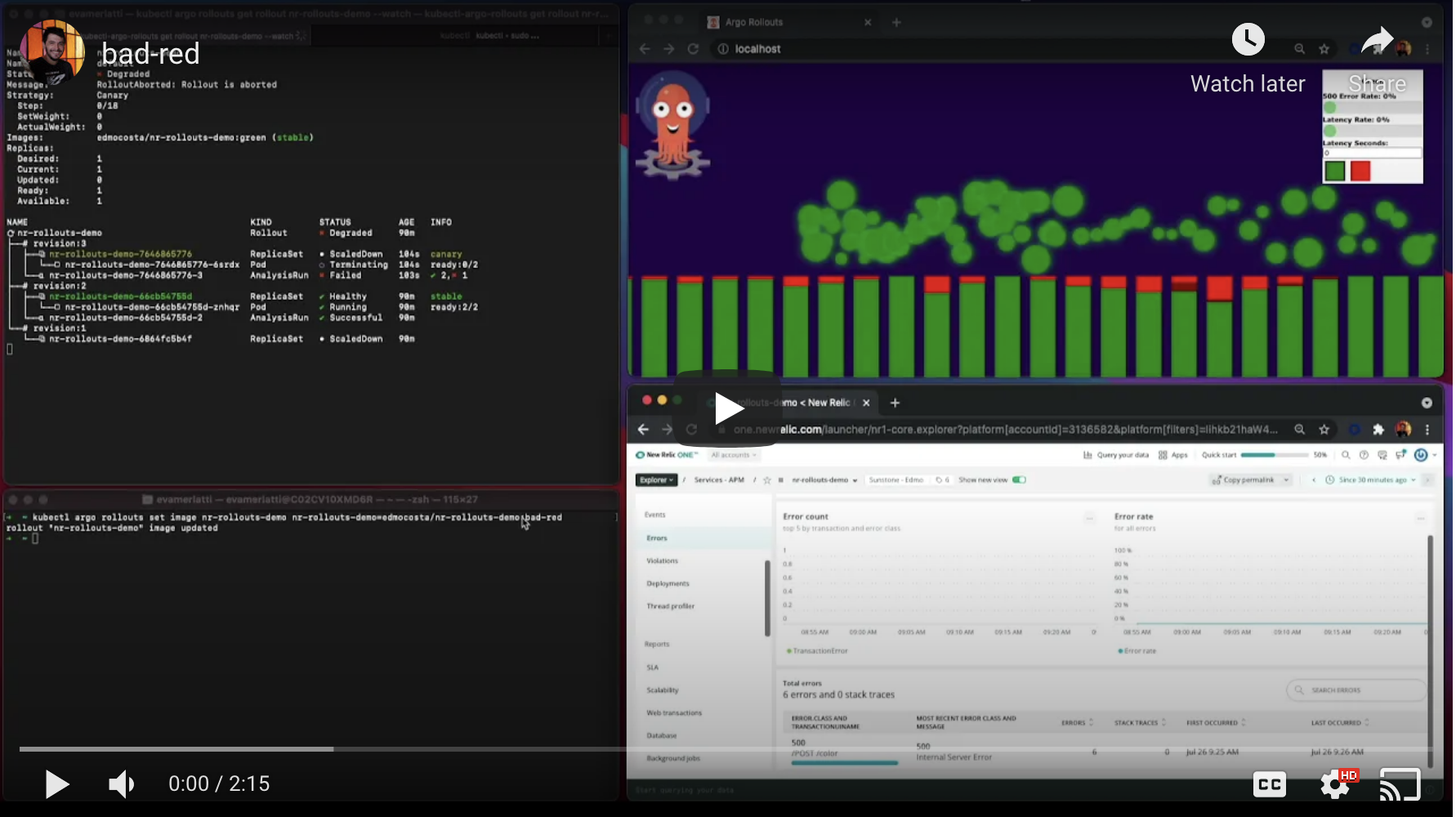
Task: Select Deployments in the New Relic sidebar
Action: coord(668,584)
